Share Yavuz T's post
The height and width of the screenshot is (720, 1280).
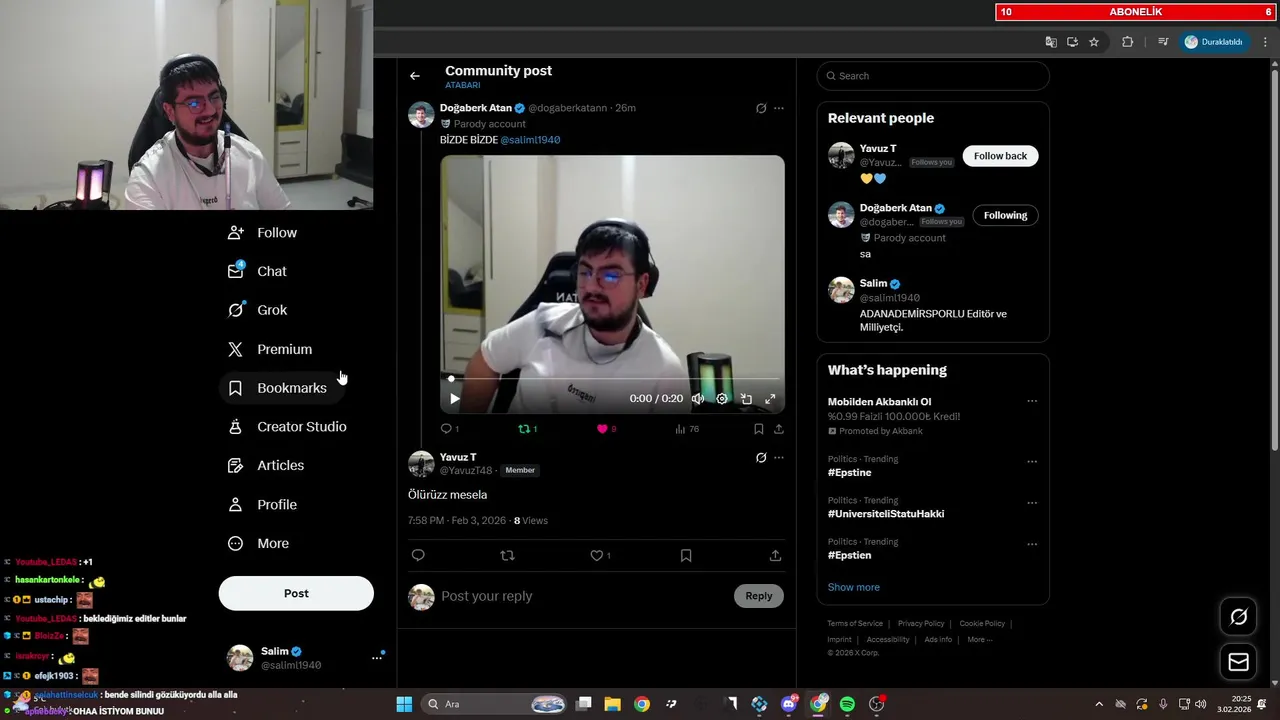(775, 556)
